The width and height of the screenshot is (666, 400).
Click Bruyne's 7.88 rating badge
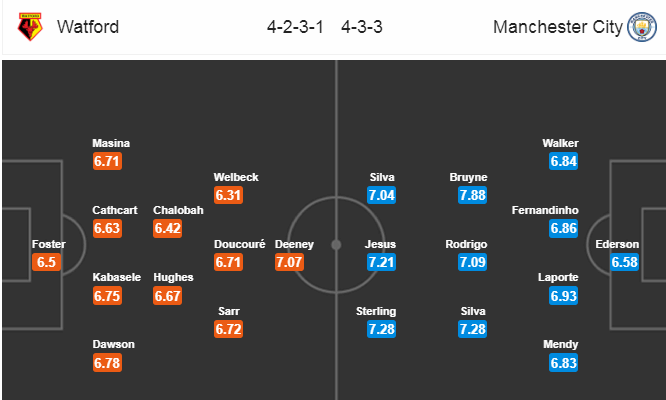point(472,195)
